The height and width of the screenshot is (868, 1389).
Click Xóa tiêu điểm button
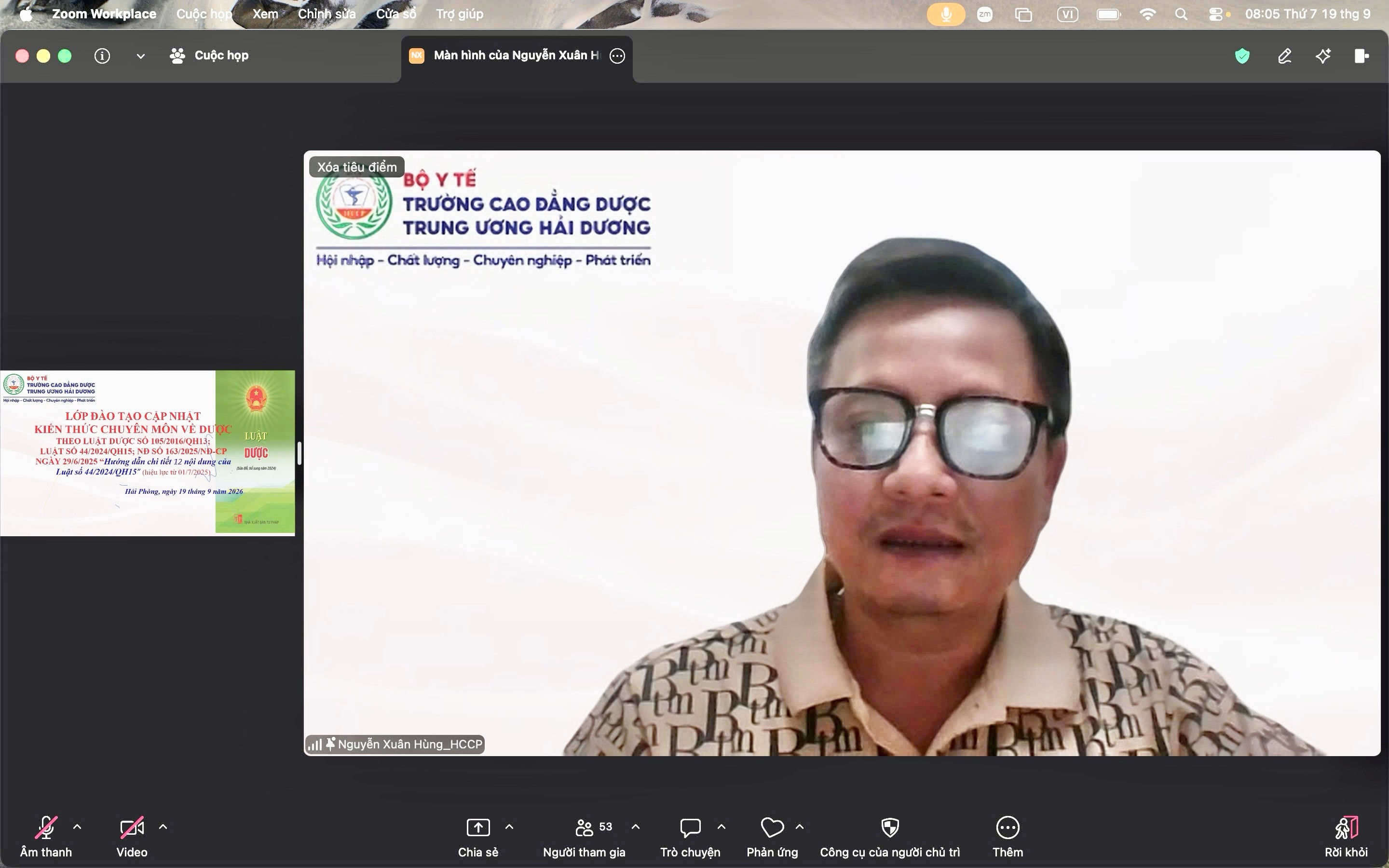point(357,167)
